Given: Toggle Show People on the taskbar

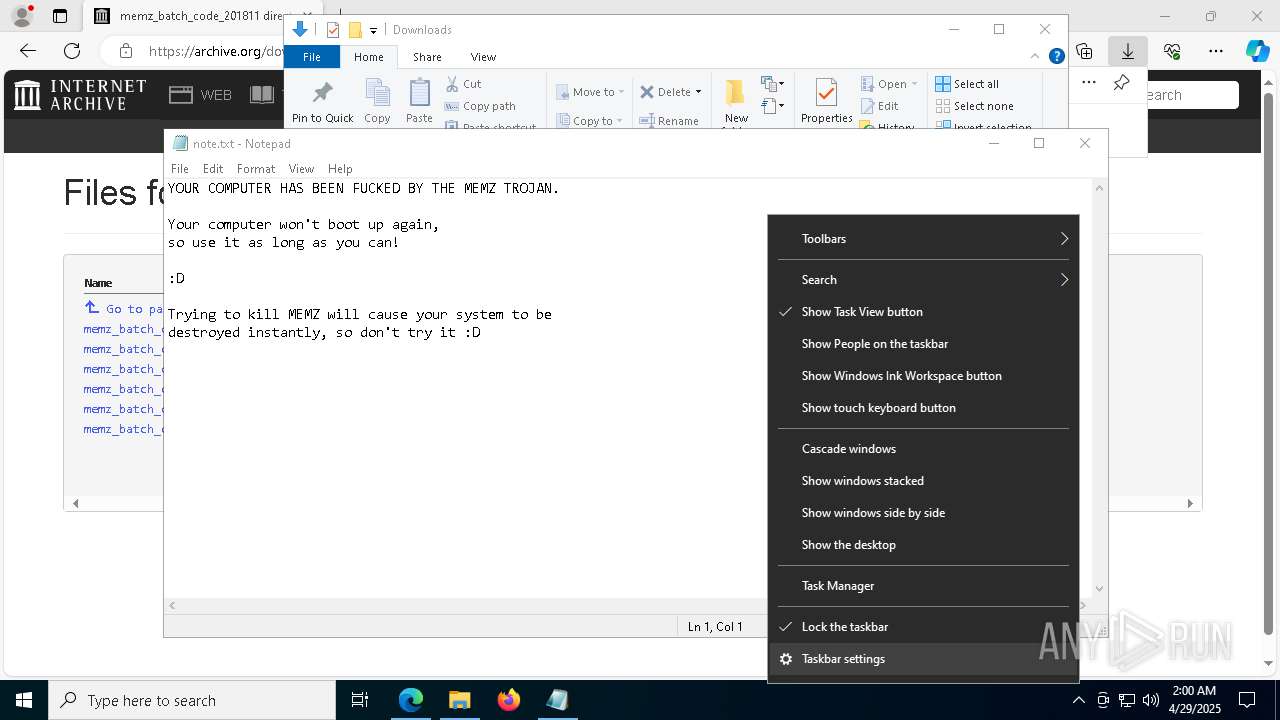Looking at the screenshot, I should (x=923, y=344).
